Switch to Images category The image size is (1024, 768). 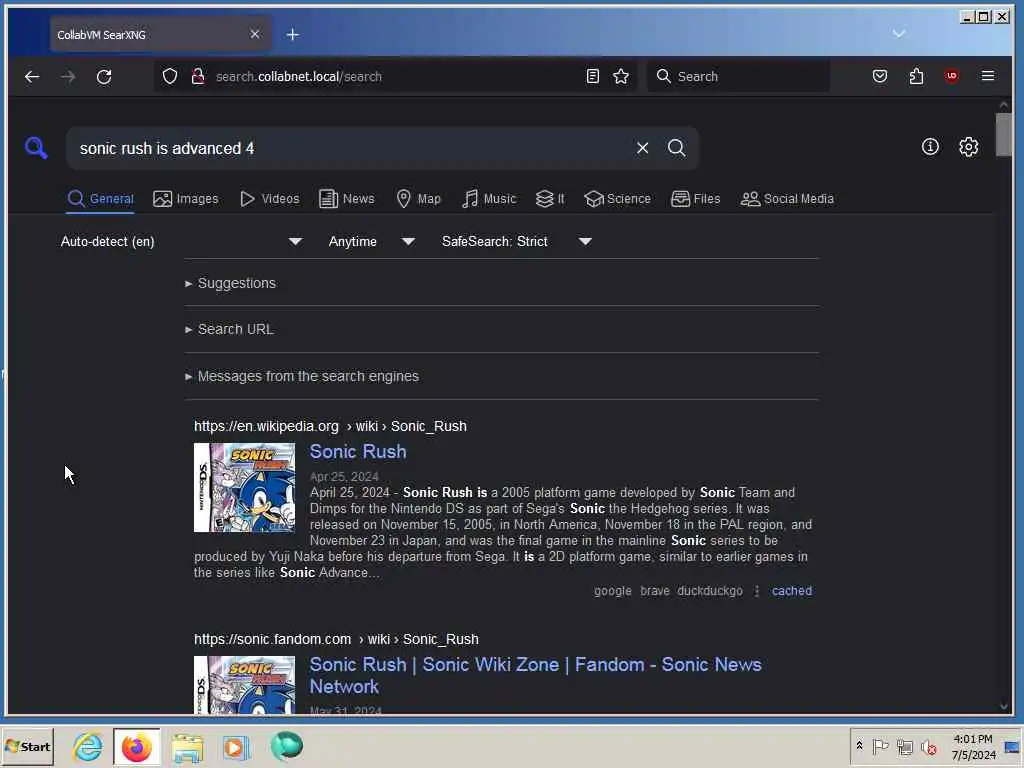pos(185,199)
